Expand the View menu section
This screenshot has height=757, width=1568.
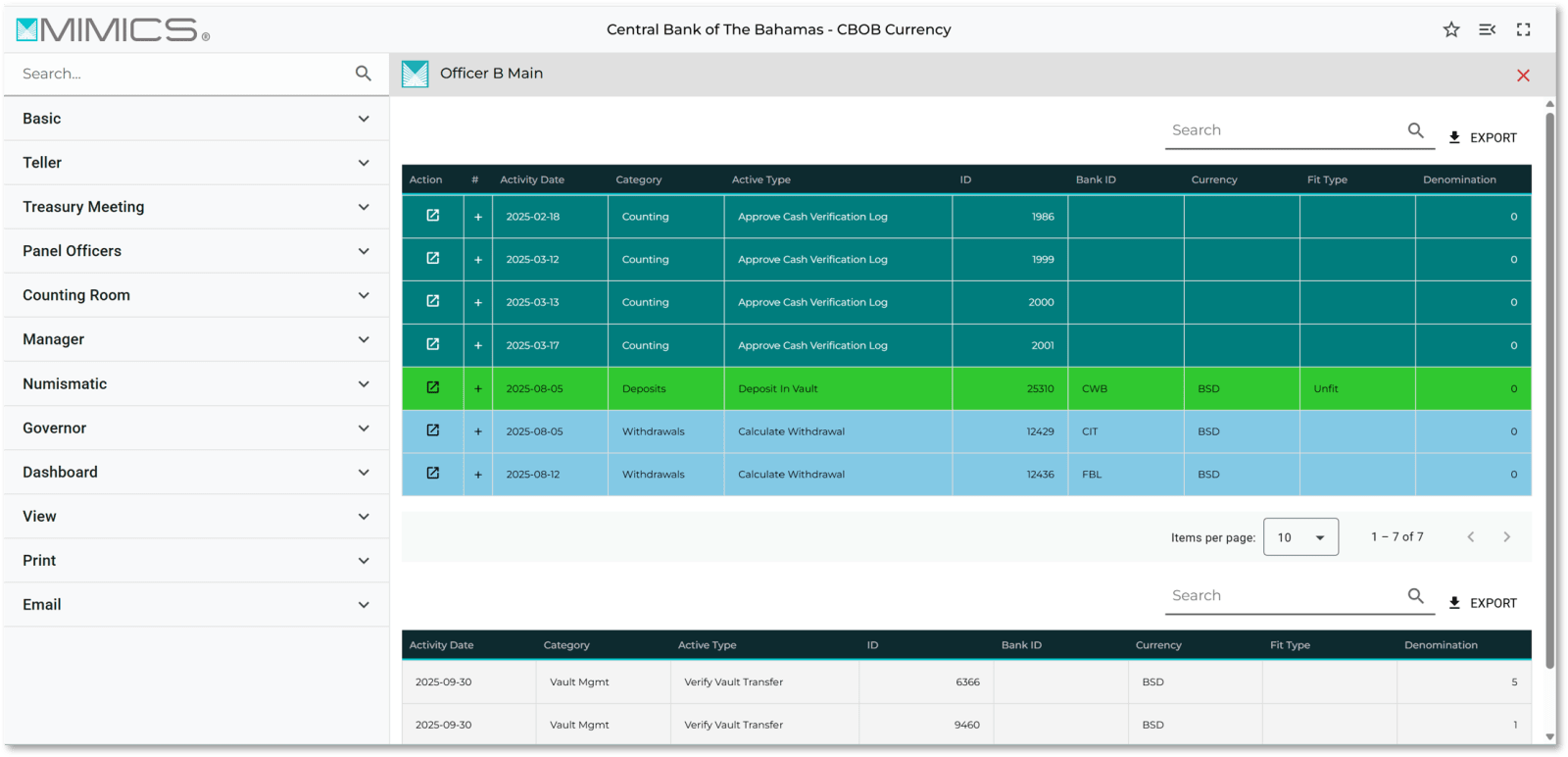(196, 517)
